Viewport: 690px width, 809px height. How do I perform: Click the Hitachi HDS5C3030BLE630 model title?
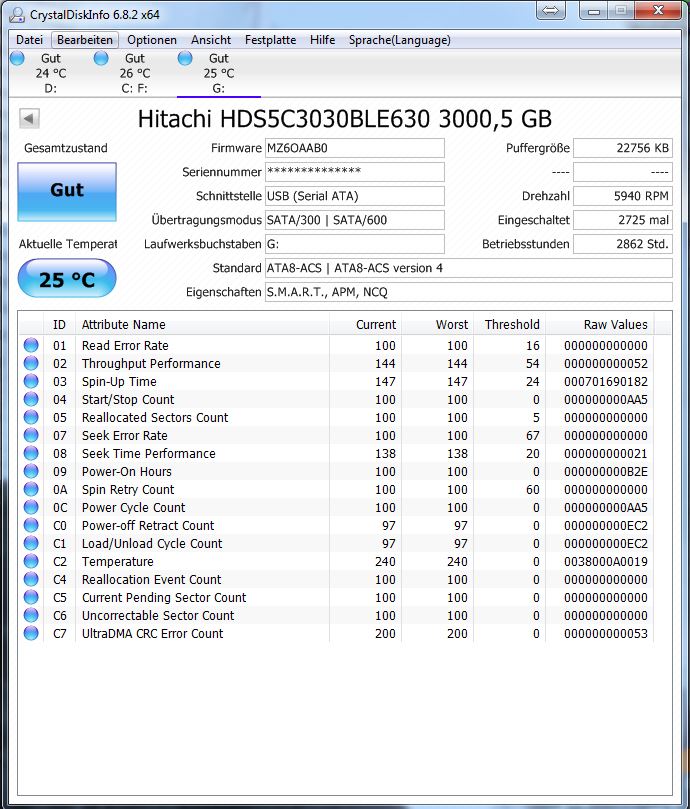[345, 119]
